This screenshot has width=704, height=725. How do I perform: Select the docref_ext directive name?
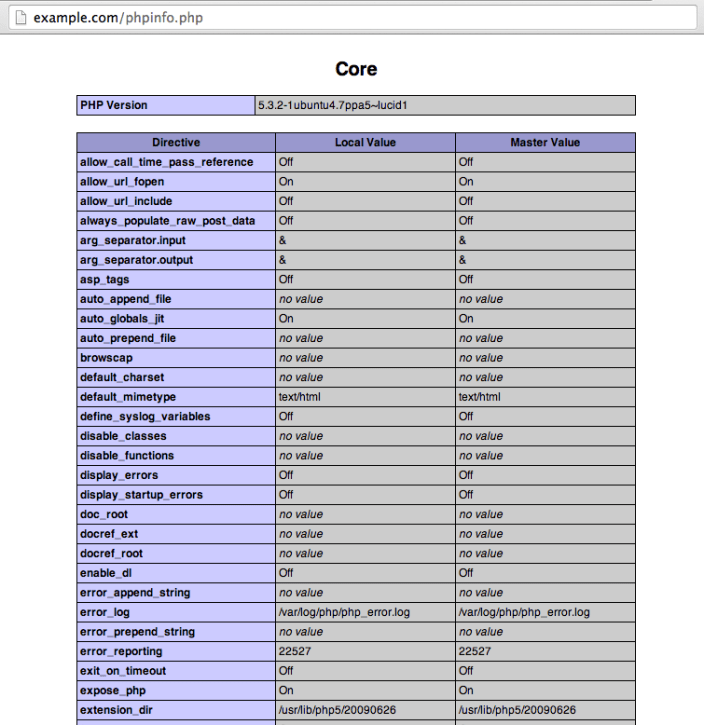click(x=109, y=534)
